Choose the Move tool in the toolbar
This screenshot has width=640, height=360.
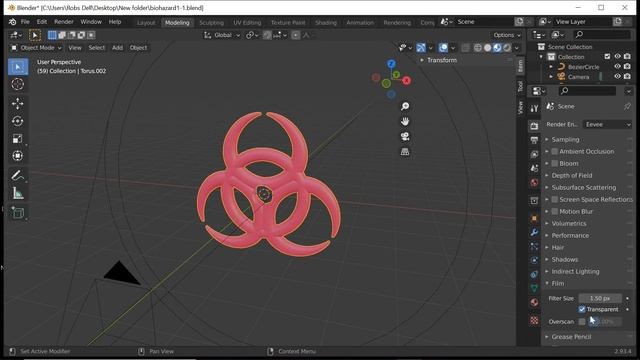click(x=18, y=104)
